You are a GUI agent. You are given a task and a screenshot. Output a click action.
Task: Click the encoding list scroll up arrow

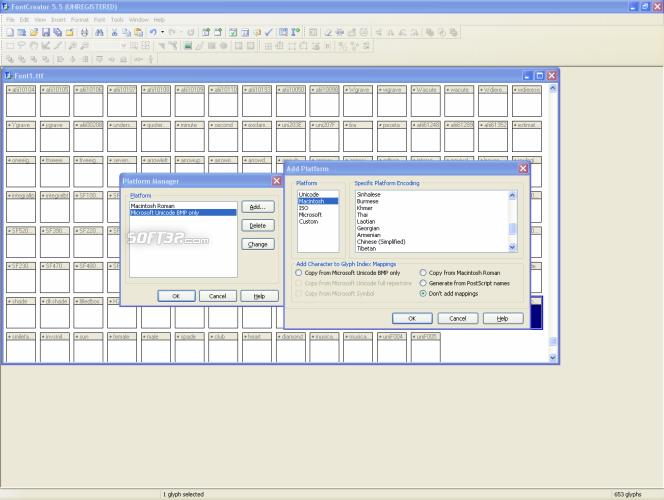(x=512, y=195)
